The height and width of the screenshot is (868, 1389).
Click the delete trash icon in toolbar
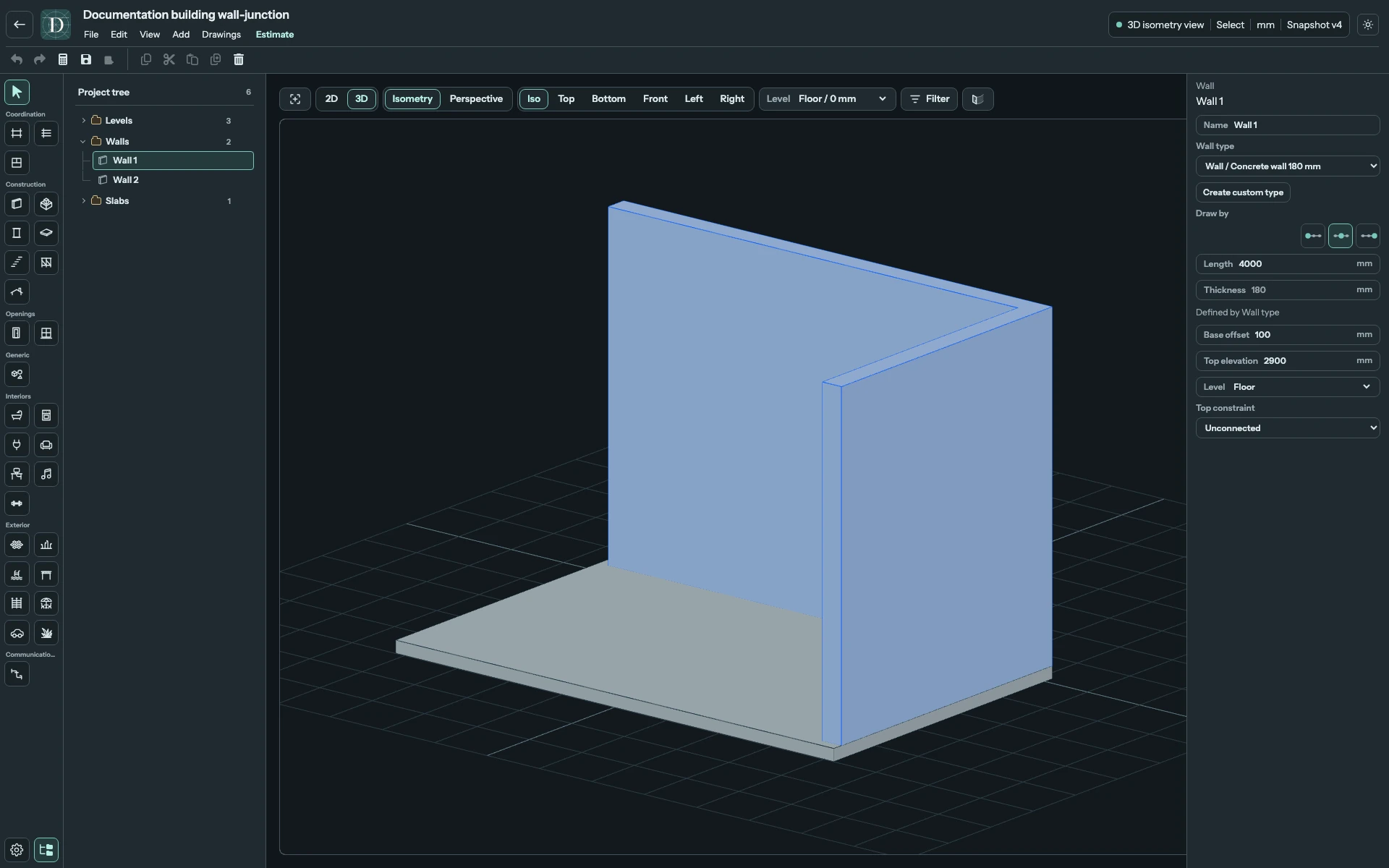click(x=239, y=59)
